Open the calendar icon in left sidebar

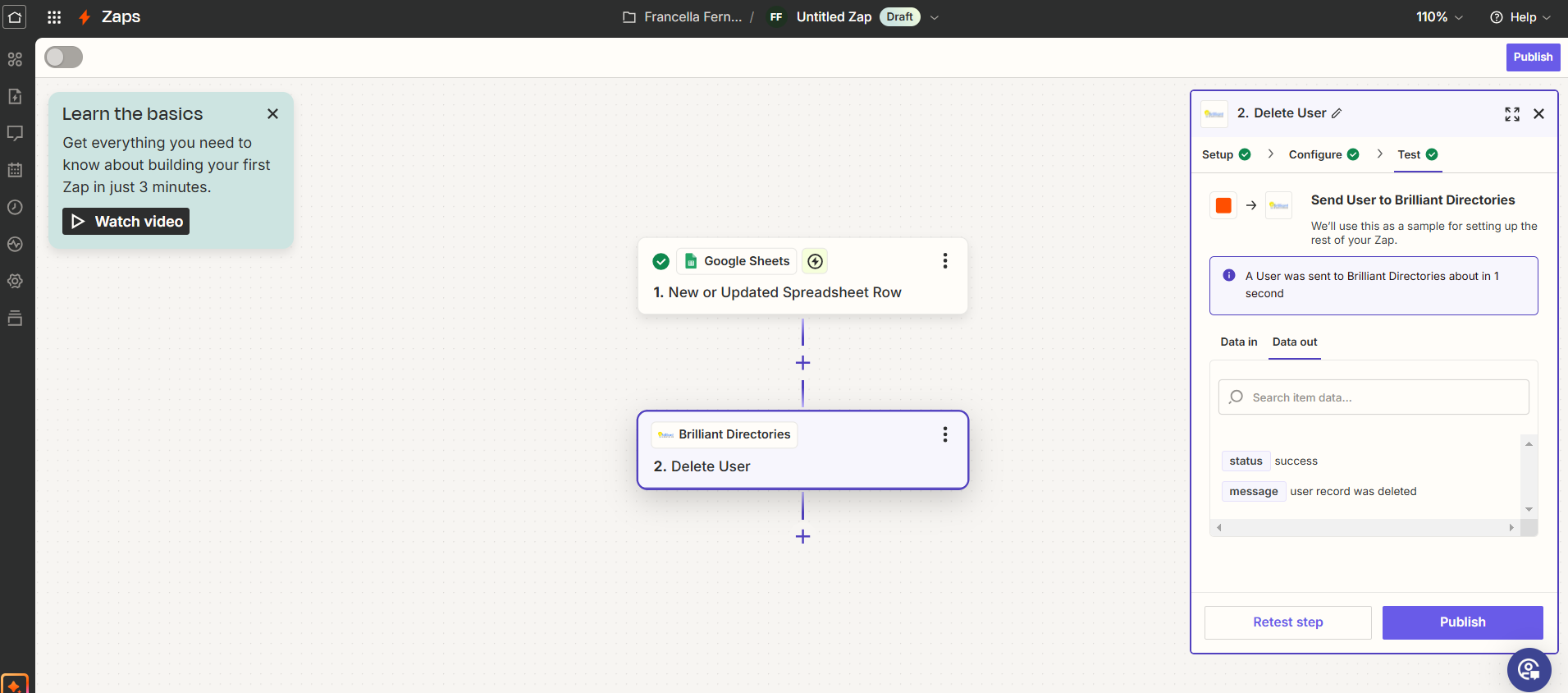point(15,170)
